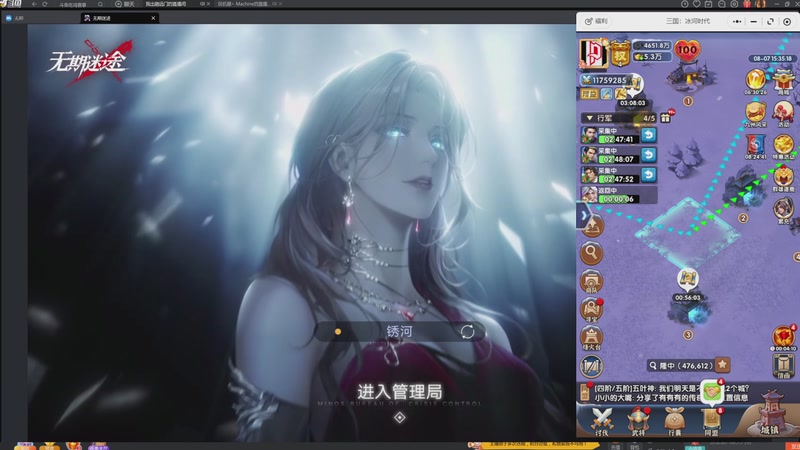Click the 4651.8万 resource counter

click(652, 45)
